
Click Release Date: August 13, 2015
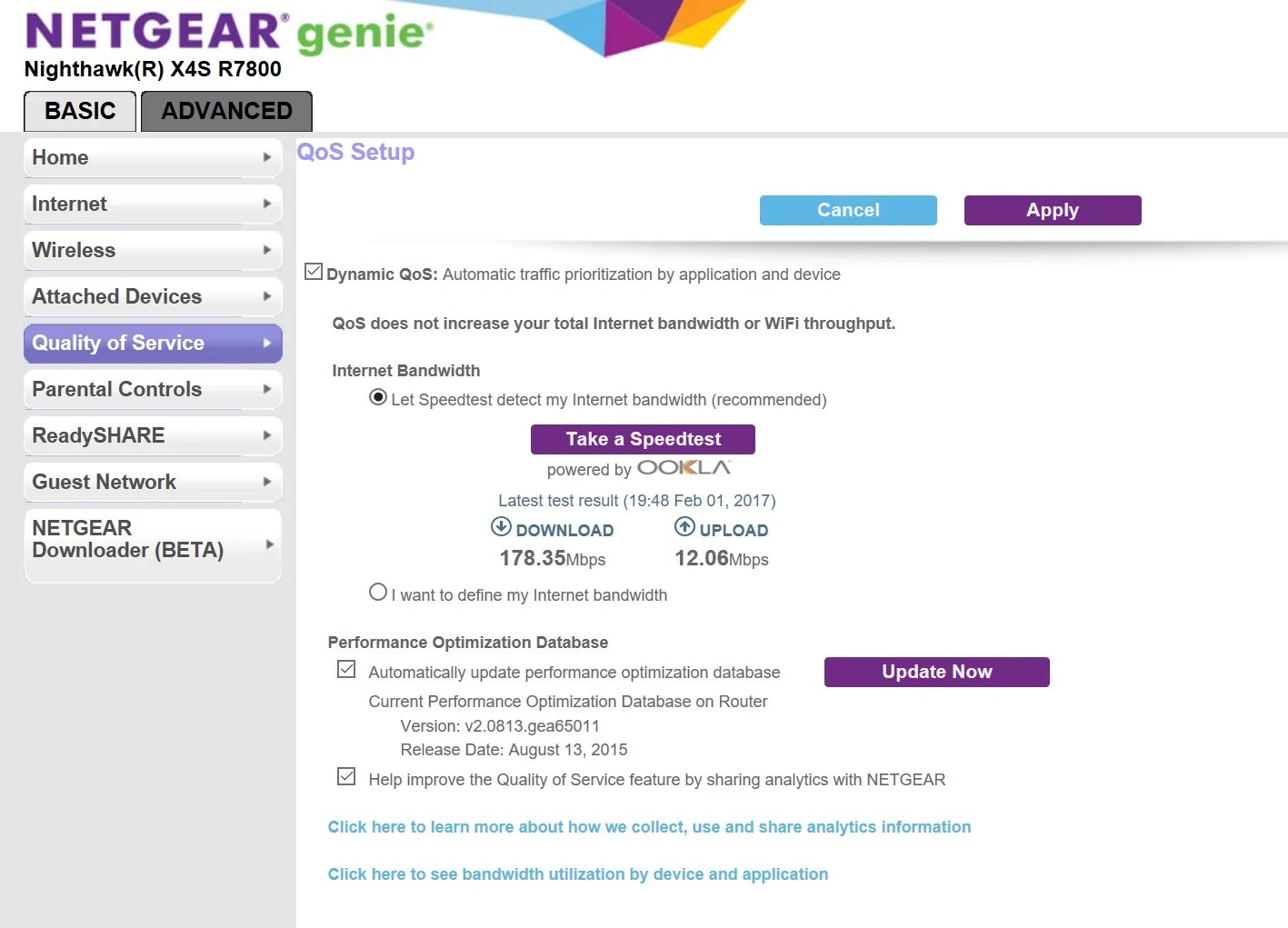pos(514,750)
